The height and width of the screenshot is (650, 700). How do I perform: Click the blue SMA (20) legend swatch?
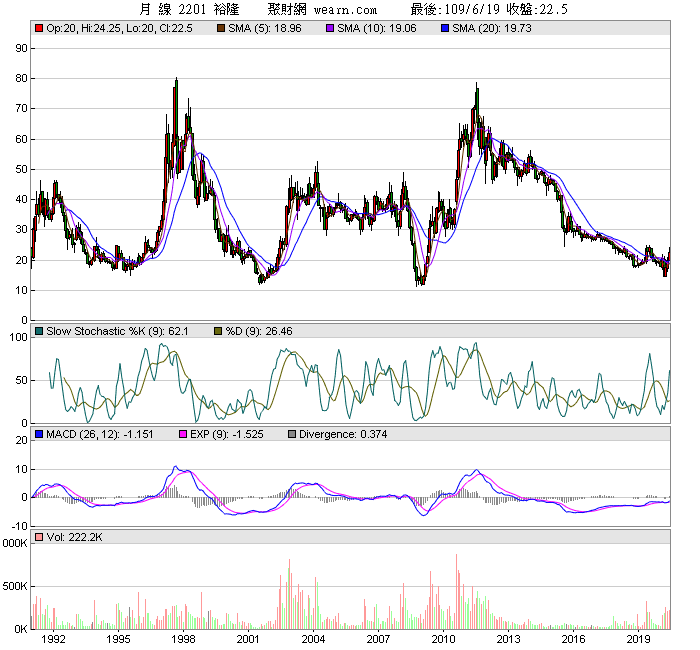point(445,28)
